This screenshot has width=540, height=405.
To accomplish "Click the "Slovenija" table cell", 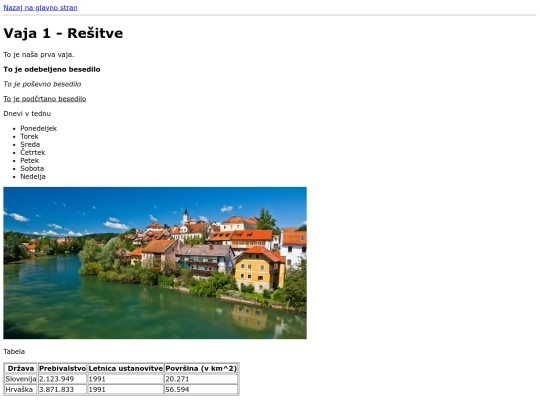I will (21, 379).
